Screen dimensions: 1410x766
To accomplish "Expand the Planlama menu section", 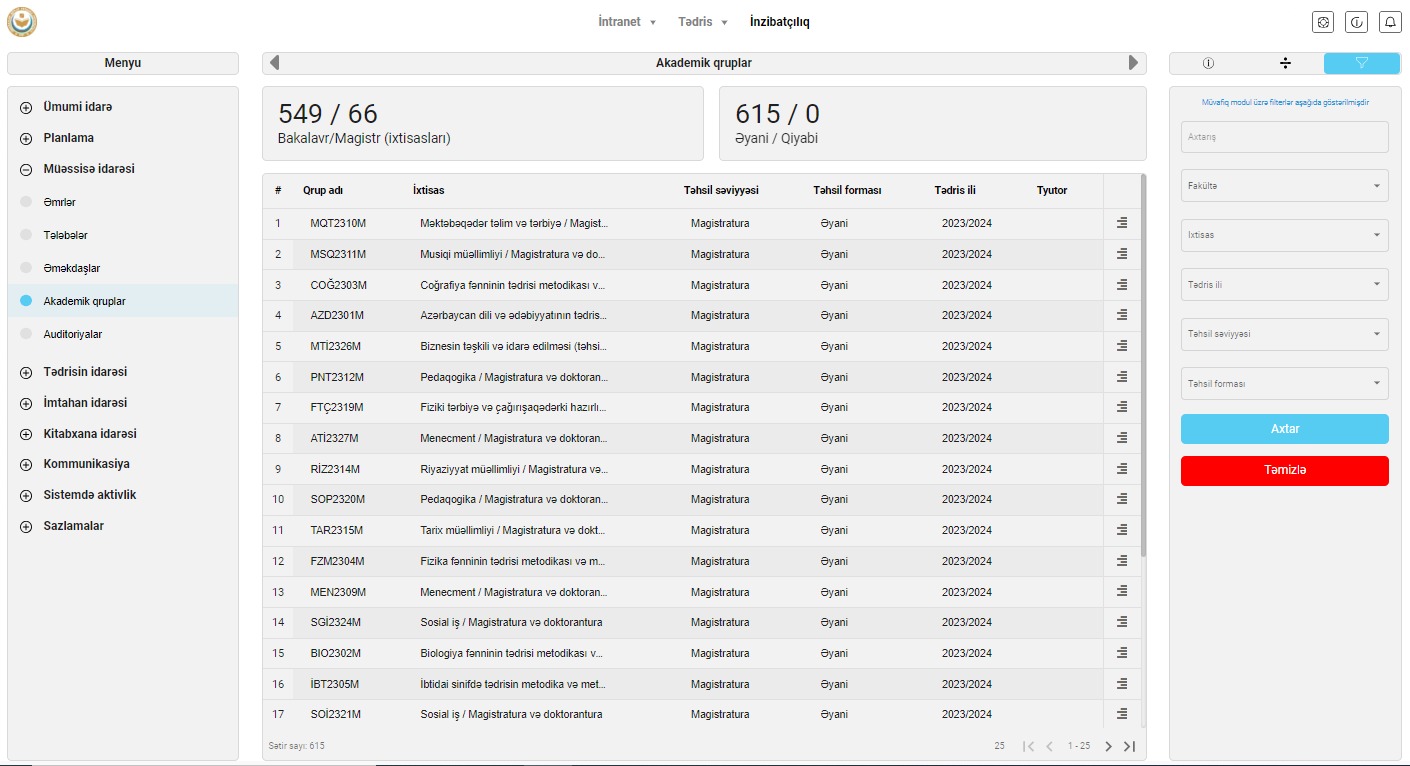I will click(26, 138).
